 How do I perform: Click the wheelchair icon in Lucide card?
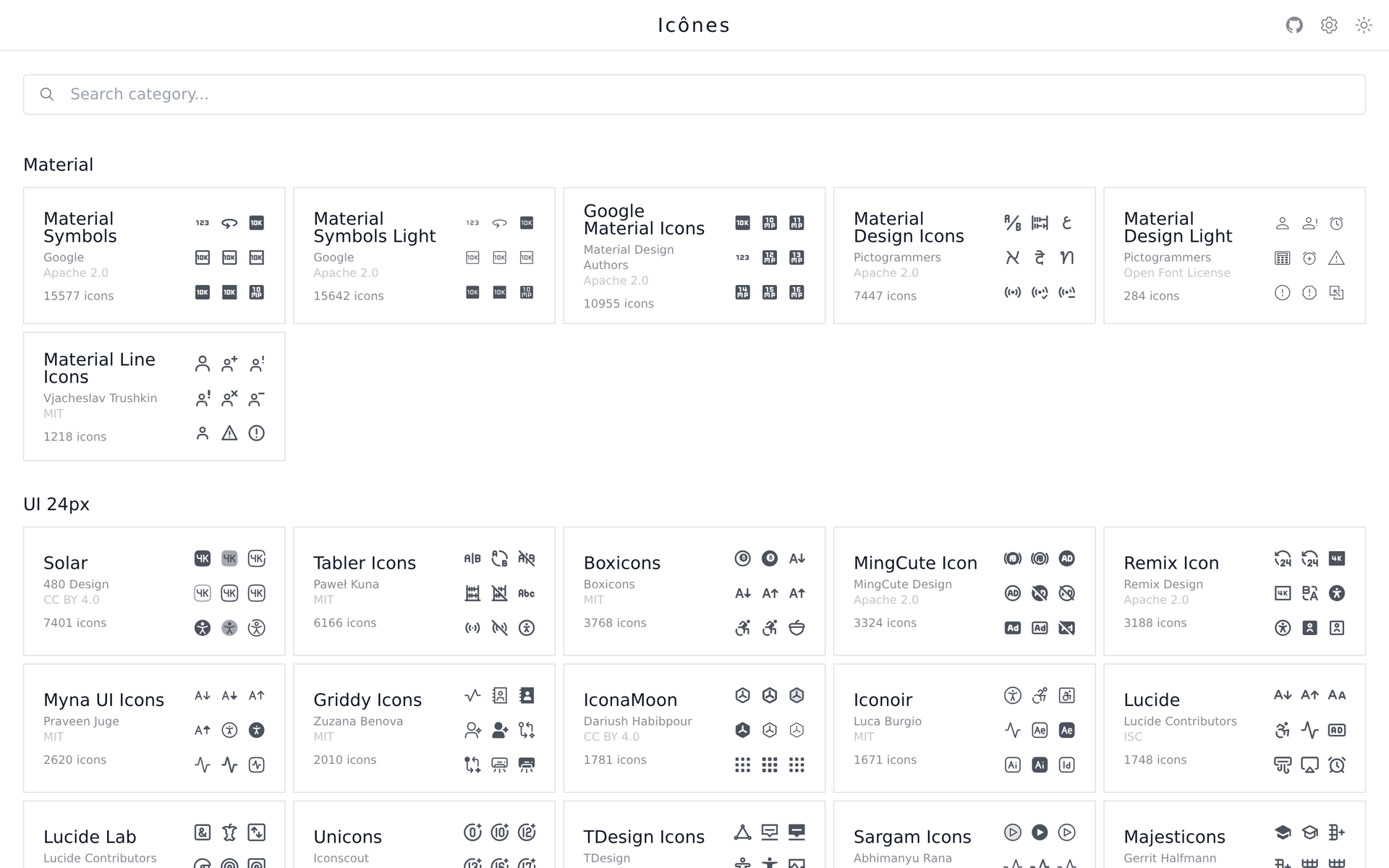pyautogui.click(x=1283, y=730)
